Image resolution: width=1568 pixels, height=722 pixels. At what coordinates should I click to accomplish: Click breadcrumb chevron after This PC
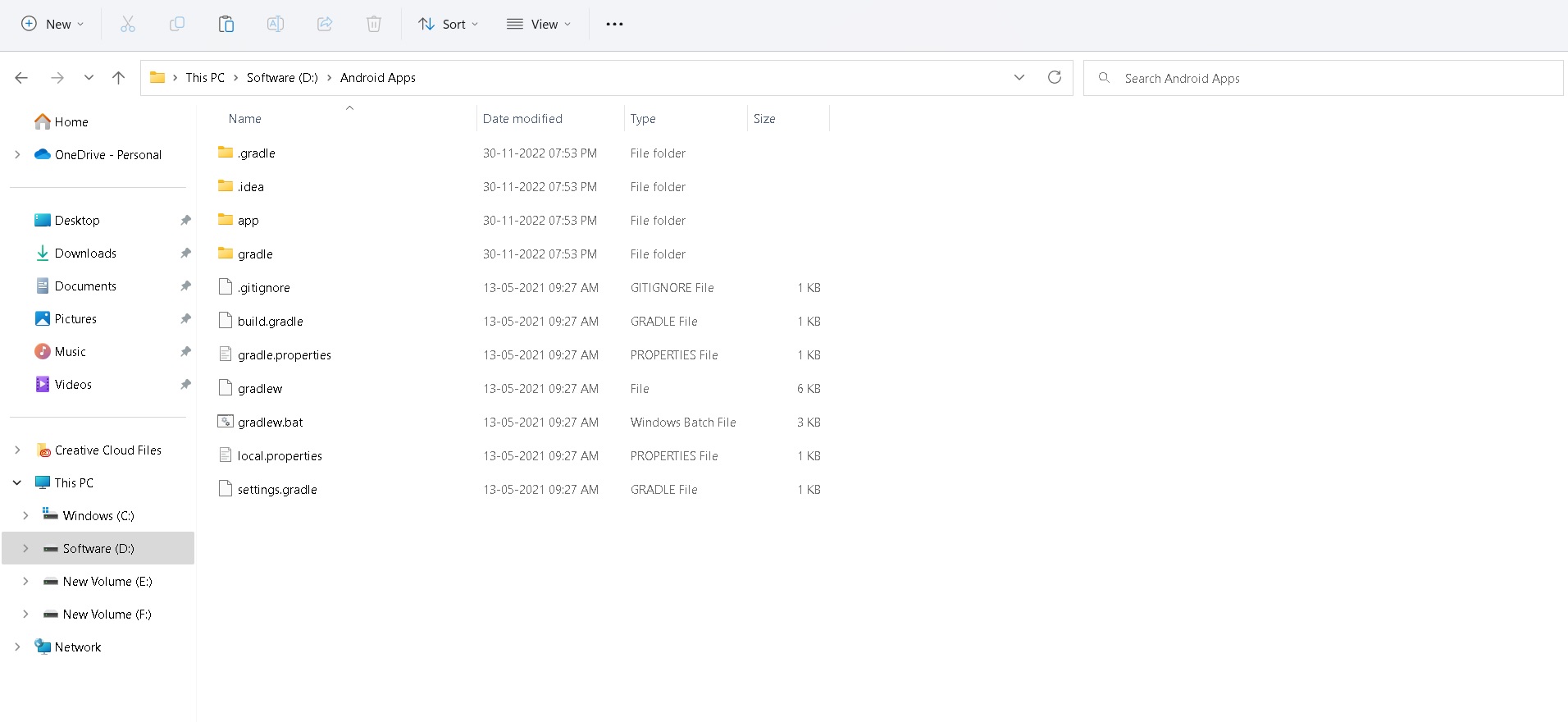236,77
